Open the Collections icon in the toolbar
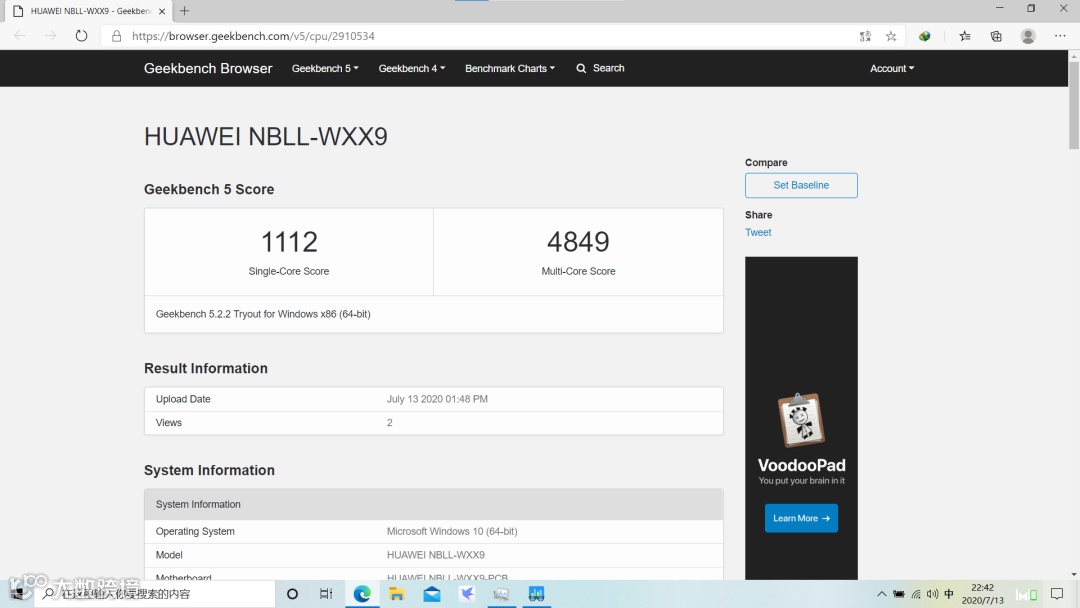This screenshot has width=1080, height=608. [996, 36]
